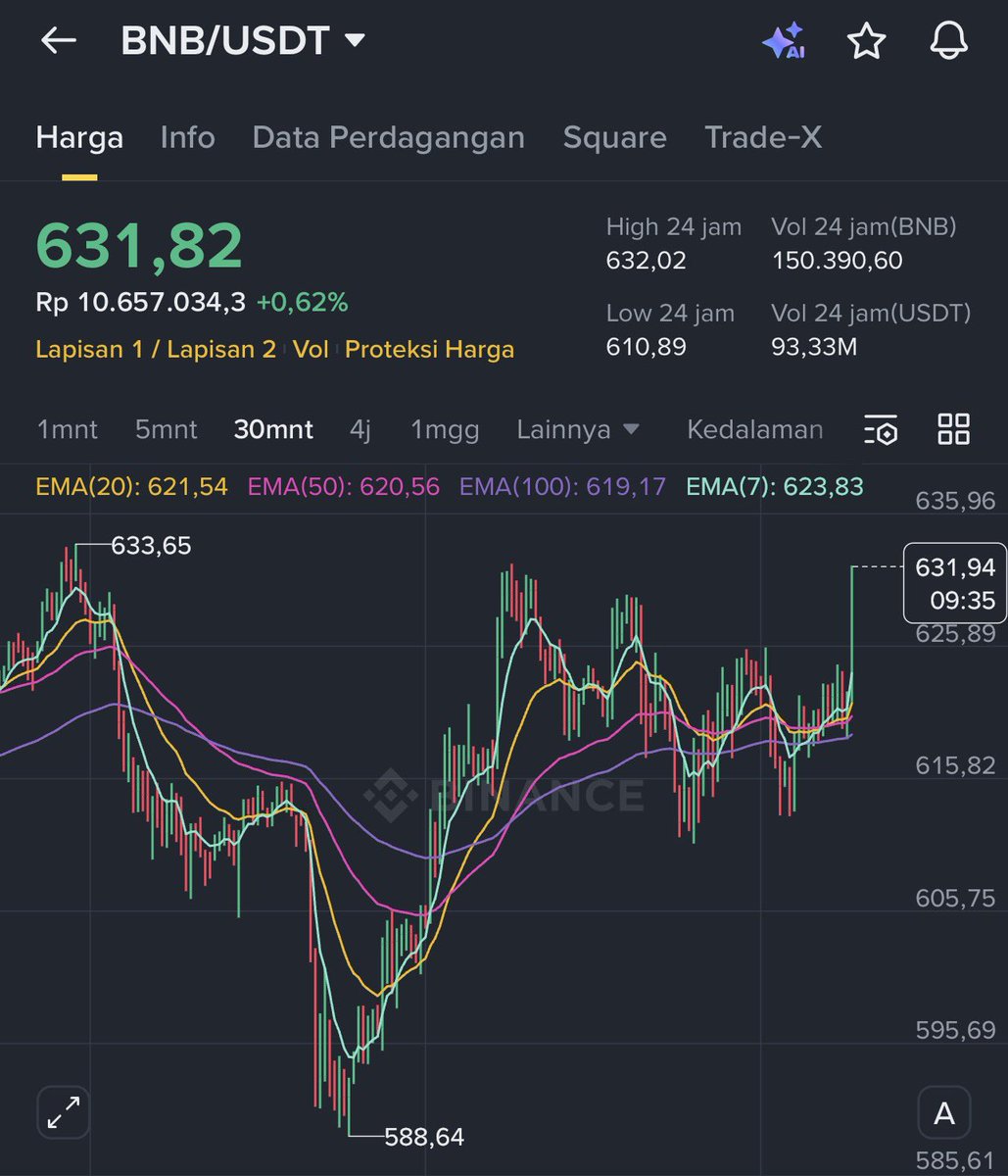Click the Low 24 jam value 610,89
The height and width of the screenshot is (1176, 1008).
(646, 347)
